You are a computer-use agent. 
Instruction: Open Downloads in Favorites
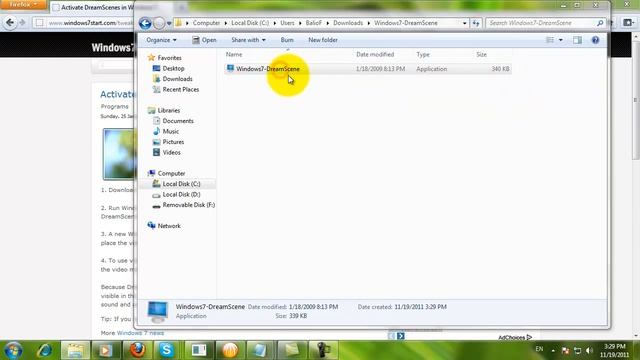pos(177,79)
